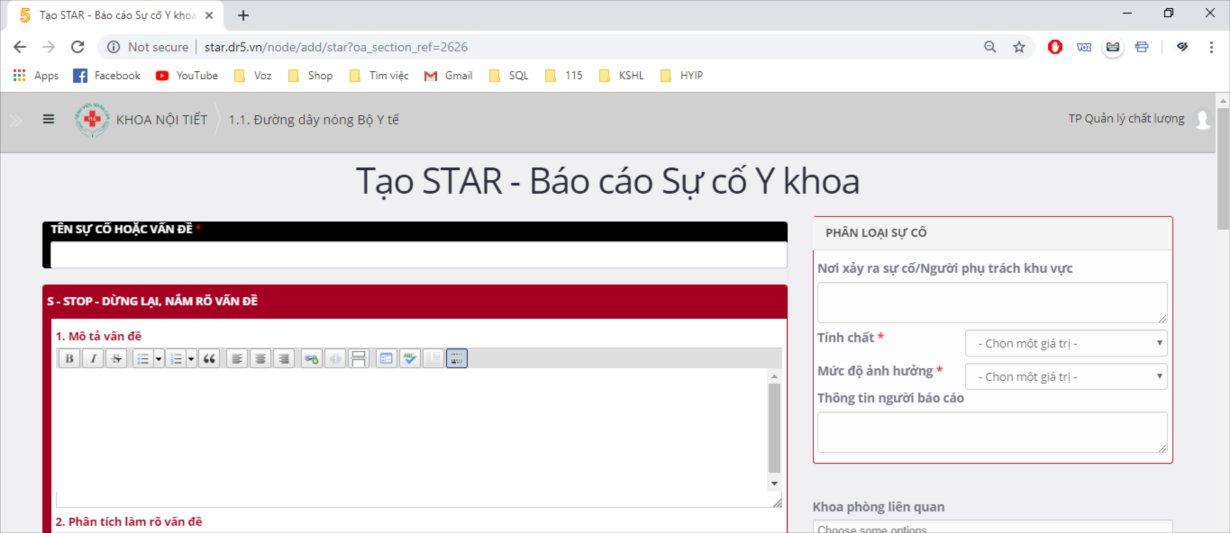This screenshot has height=533, width=1230.
Task: Expand the numbered list style arrow
Action: tap(191, 359)
